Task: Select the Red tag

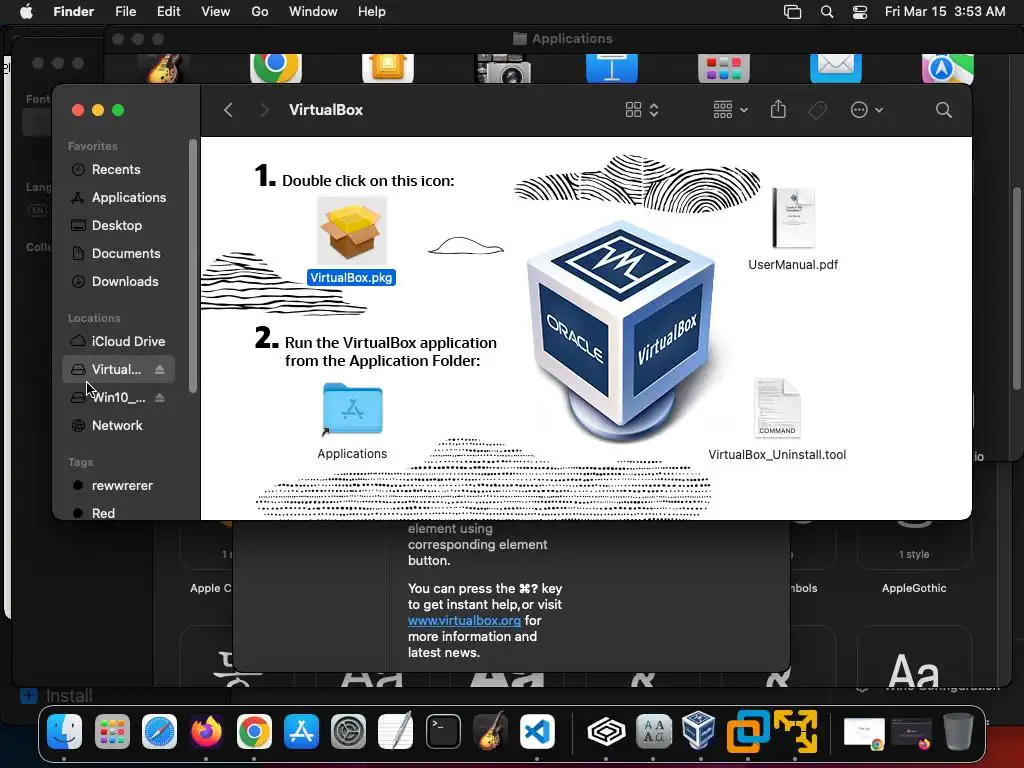Action: (x=118, y=513)
